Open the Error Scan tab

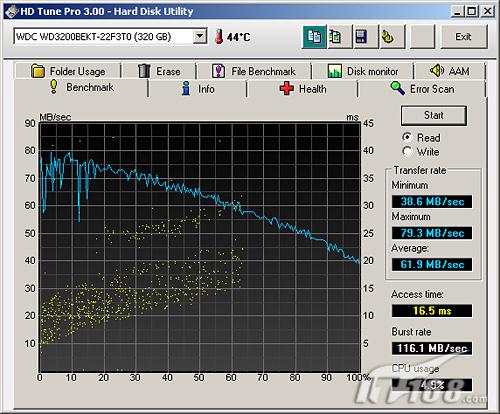coord(423,89)
